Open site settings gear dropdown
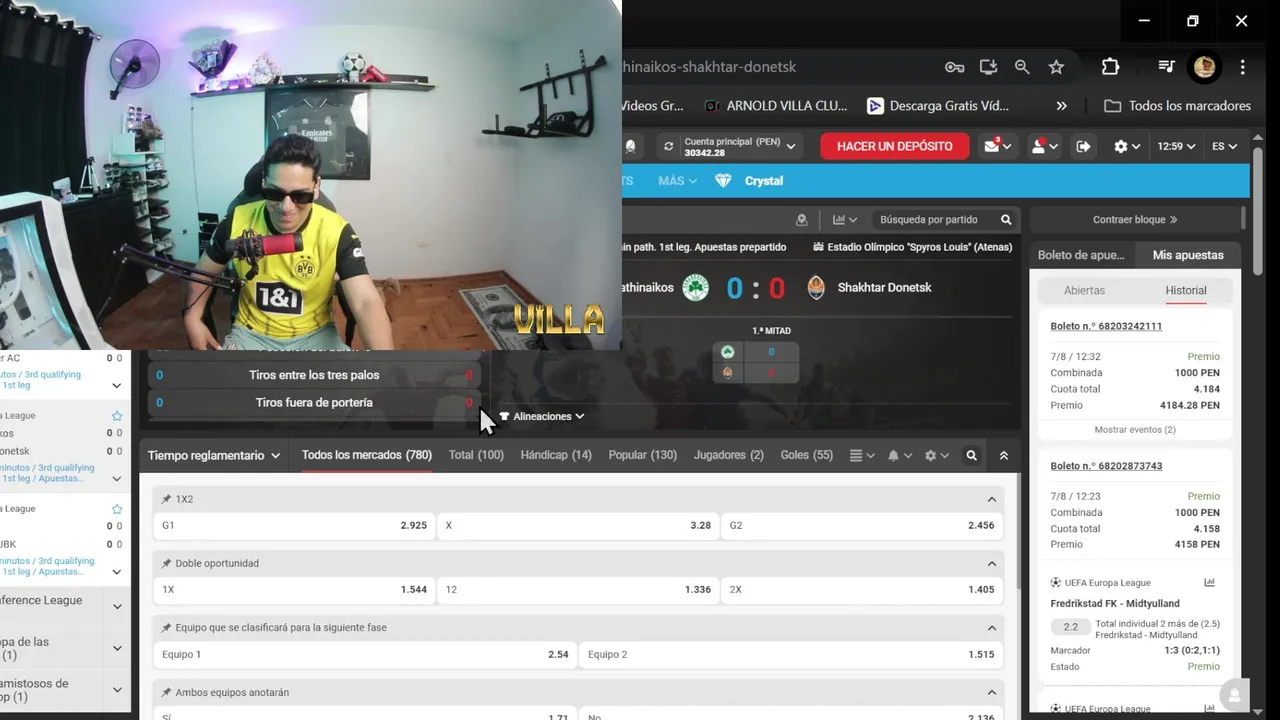This screenshot has width=1280, height=720. [x=1127, y=146]
